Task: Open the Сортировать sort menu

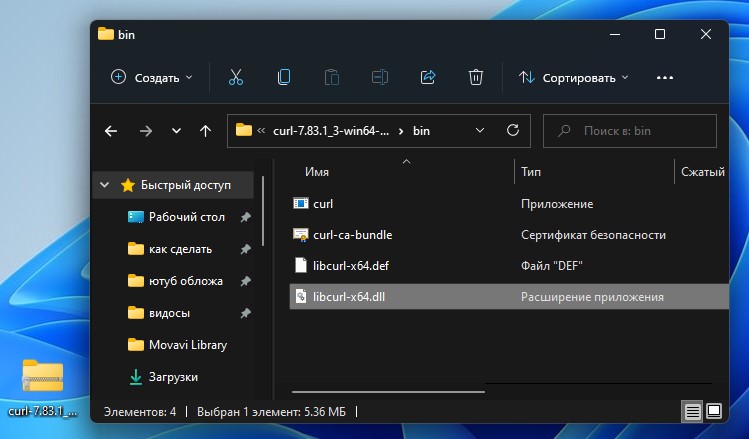Action: (x=573, y=77)
